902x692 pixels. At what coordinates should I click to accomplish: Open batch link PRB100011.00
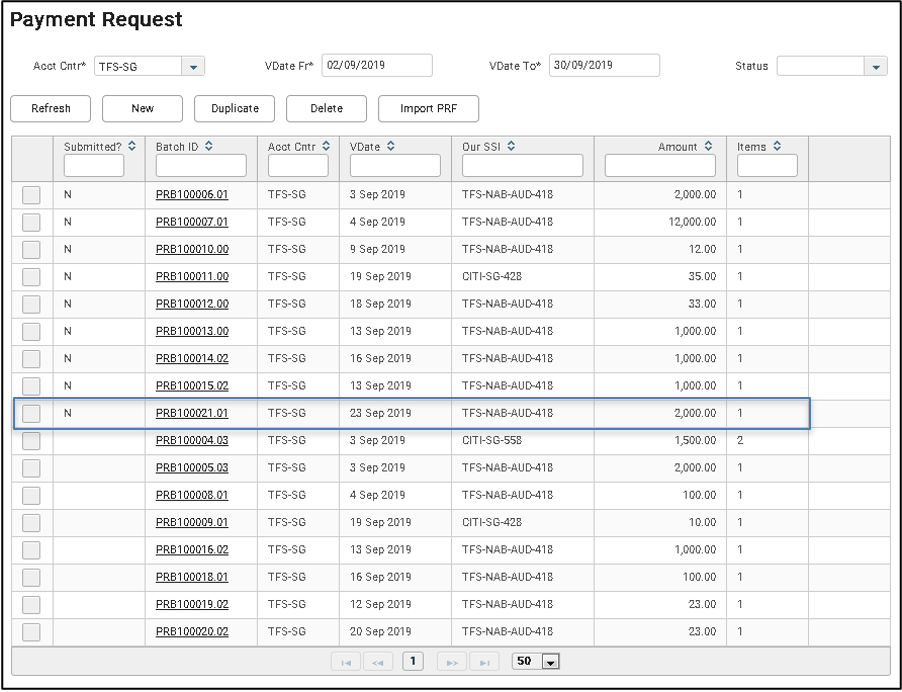pos(192,277)
